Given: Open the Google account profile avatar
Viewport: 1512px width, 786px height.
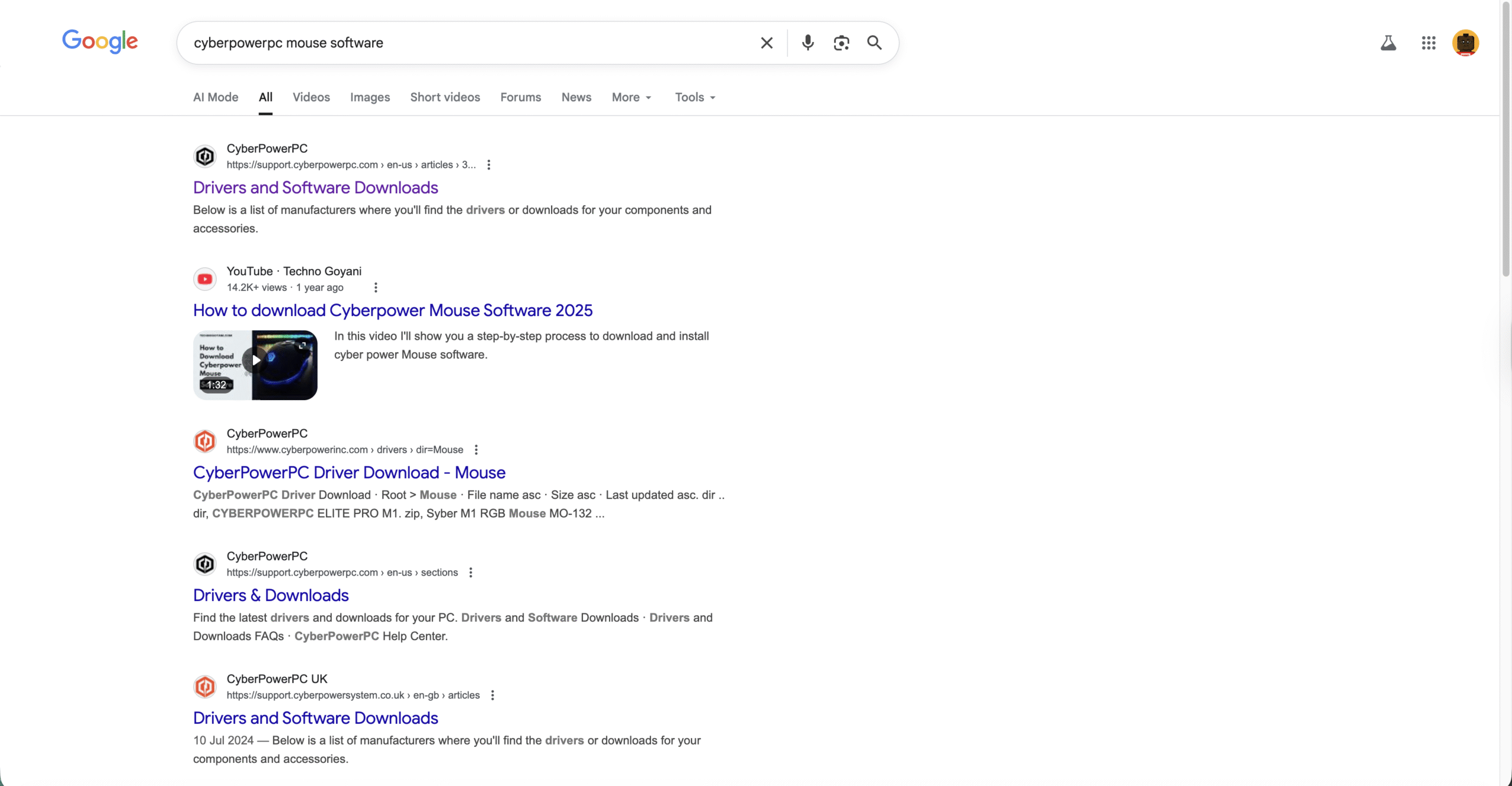Looking at the screenshot, I should click(x=1465, y=43).
